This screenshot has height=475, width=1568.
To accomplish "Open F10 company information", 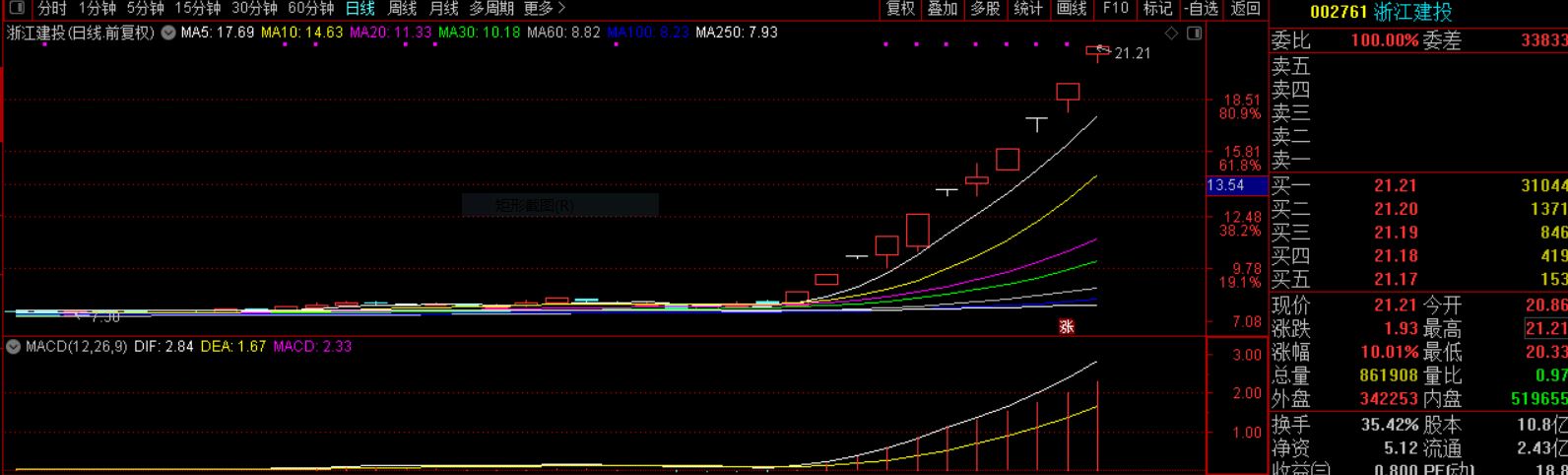I will [1115, 9].
